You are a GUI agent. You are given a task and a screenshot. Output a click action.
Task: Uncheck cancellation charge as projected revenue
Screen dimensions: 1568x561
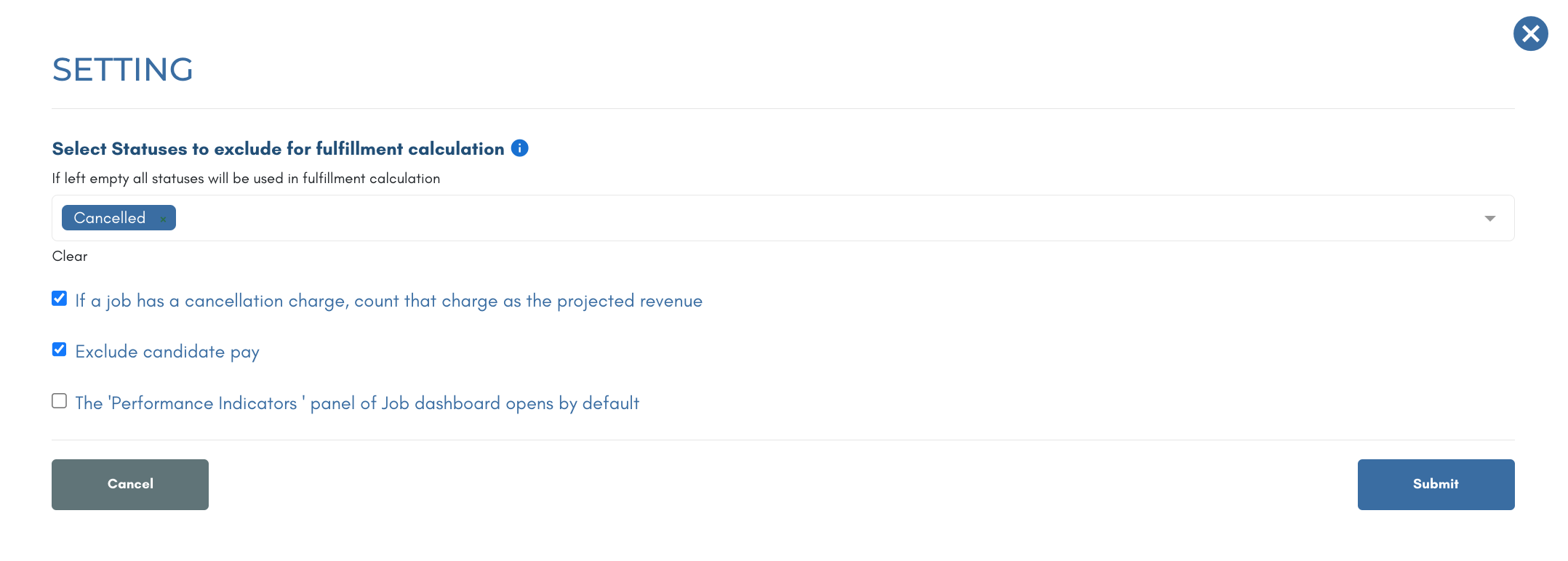click(x=59, y=297)
